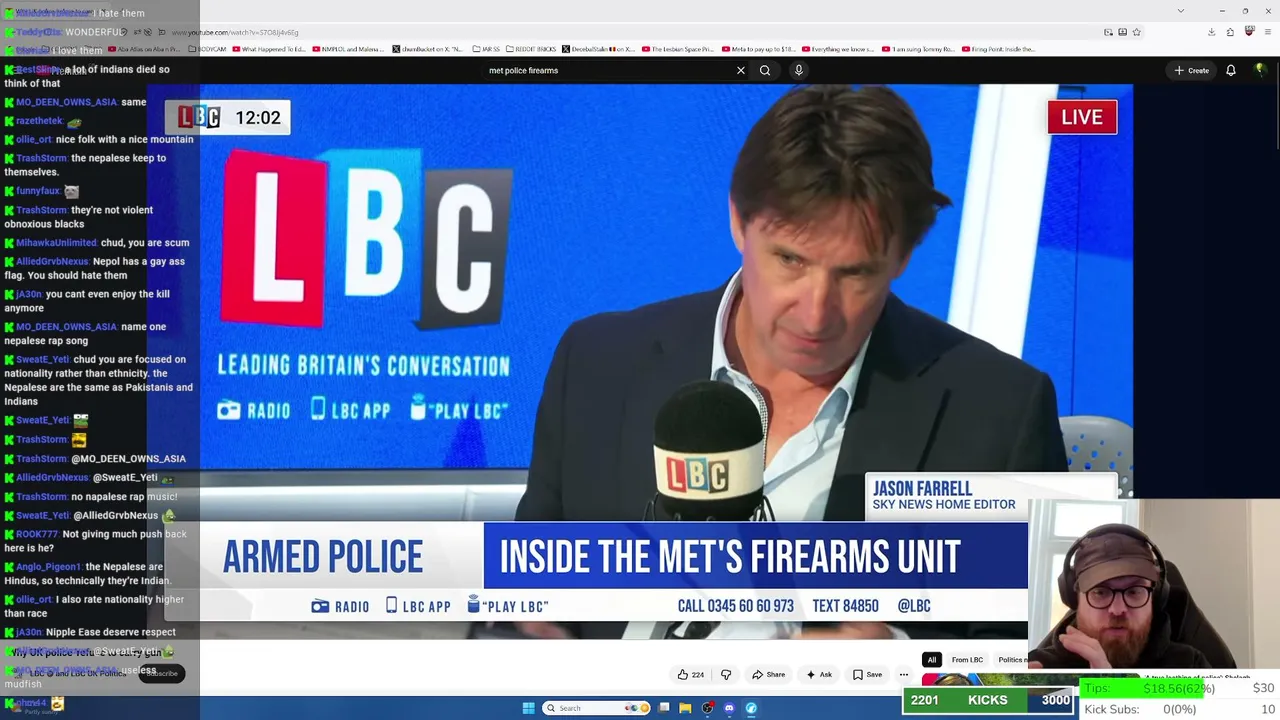Click the YouTube search magnifier button

[765, 70]
